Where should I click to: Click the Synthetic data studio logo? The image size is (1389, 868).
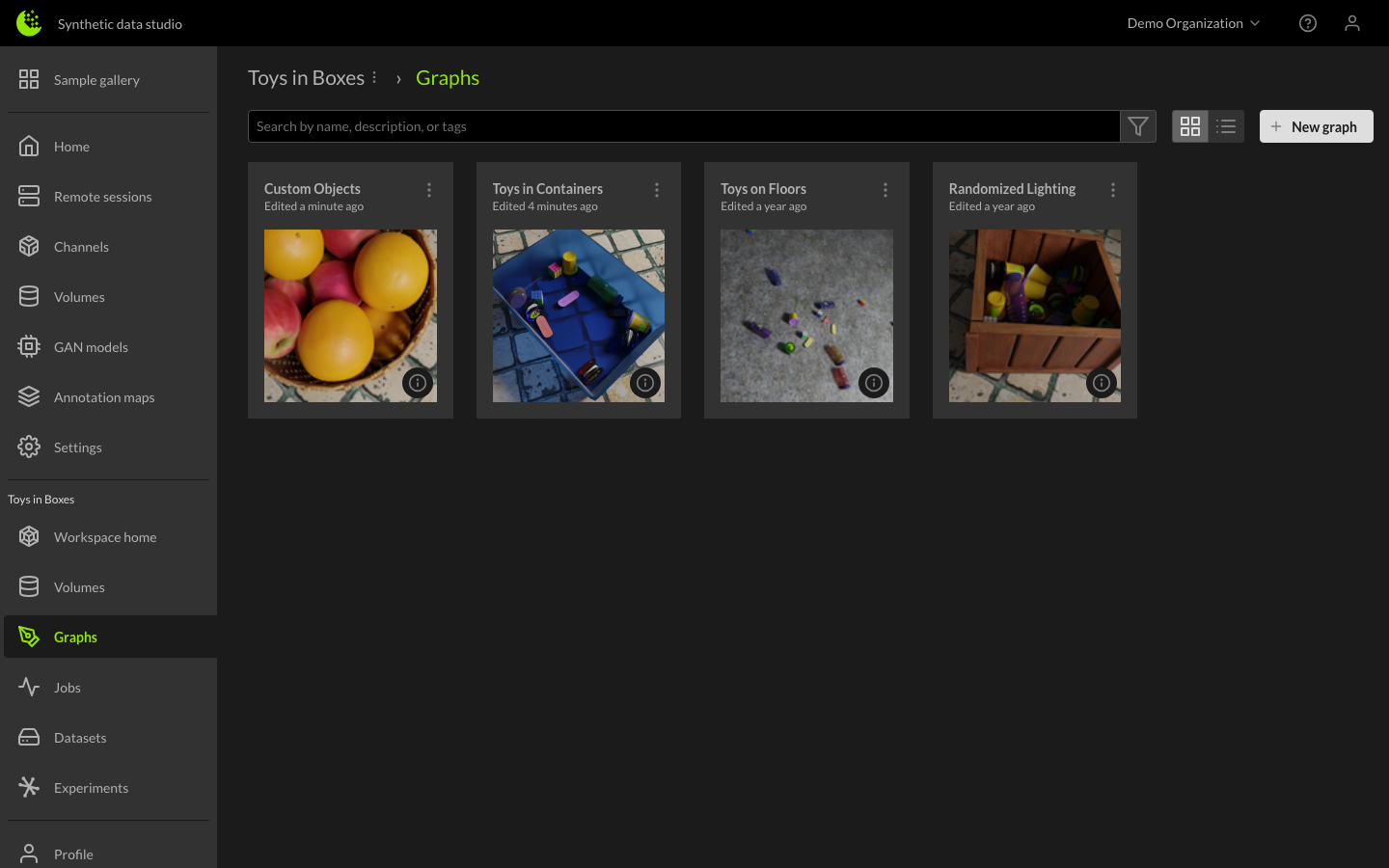click(29, 23)
